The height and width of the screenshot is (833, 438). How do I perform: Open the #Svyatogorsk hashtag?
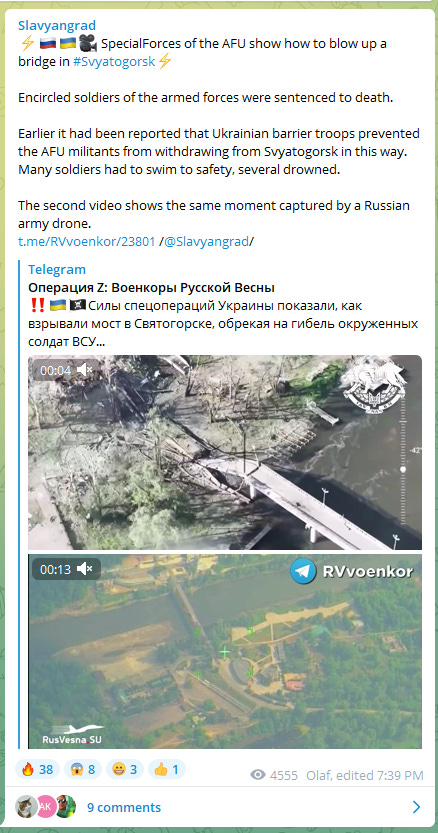(114, 61)
